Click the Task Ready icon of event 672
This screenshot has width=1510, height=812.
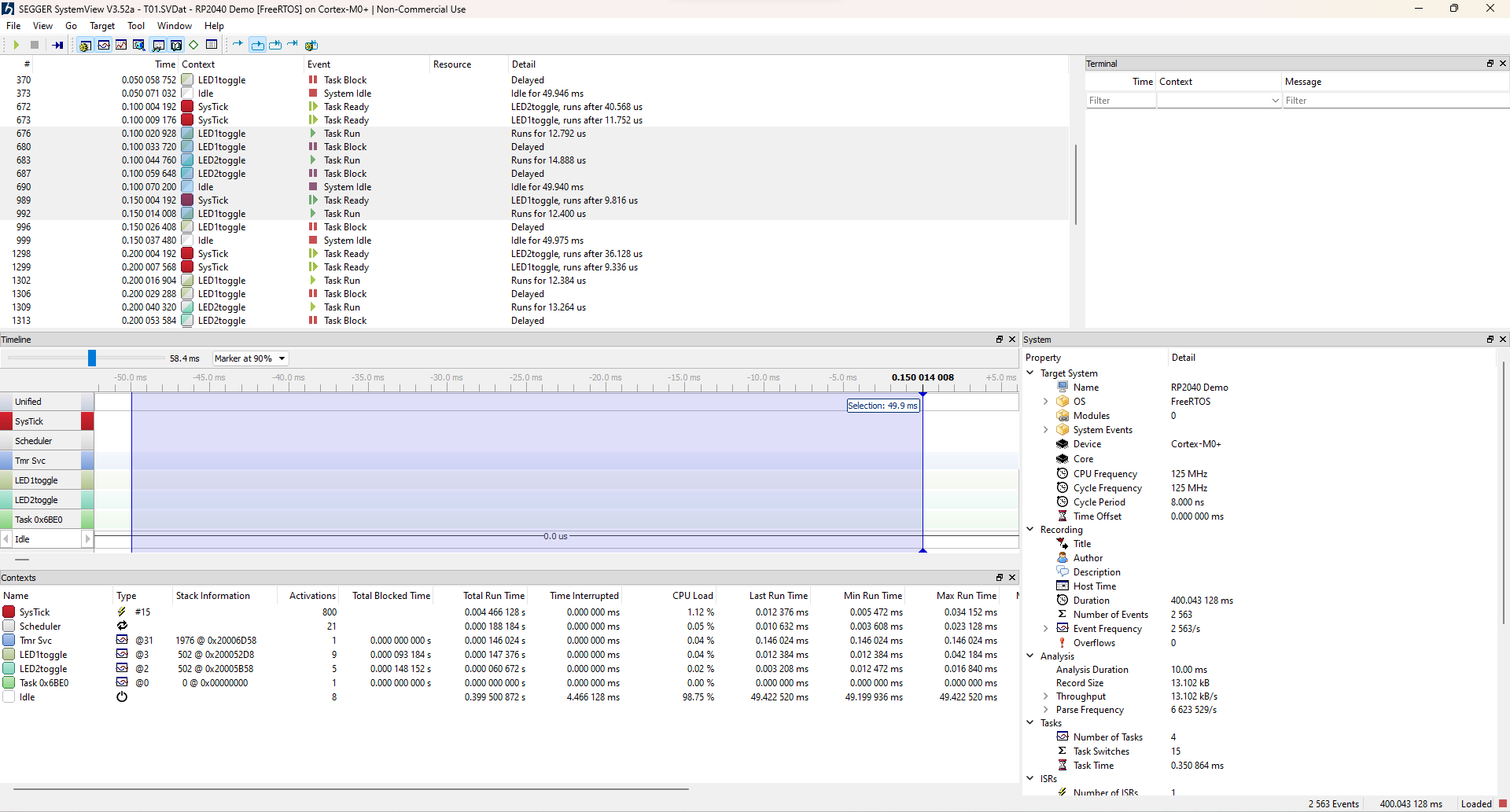pos(313,107)
